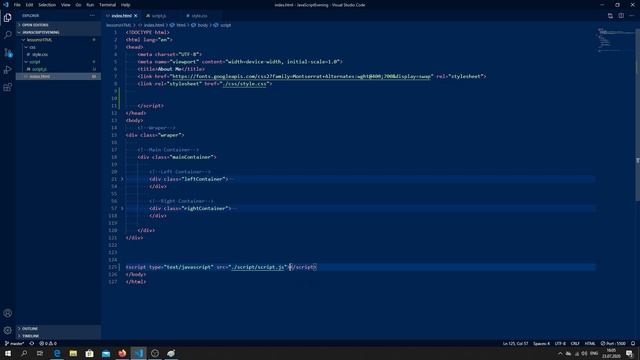Click the html breadcrumb item
Image resolution: width=640 pixels, height=360 pixels.
click(x=180, y=25)
